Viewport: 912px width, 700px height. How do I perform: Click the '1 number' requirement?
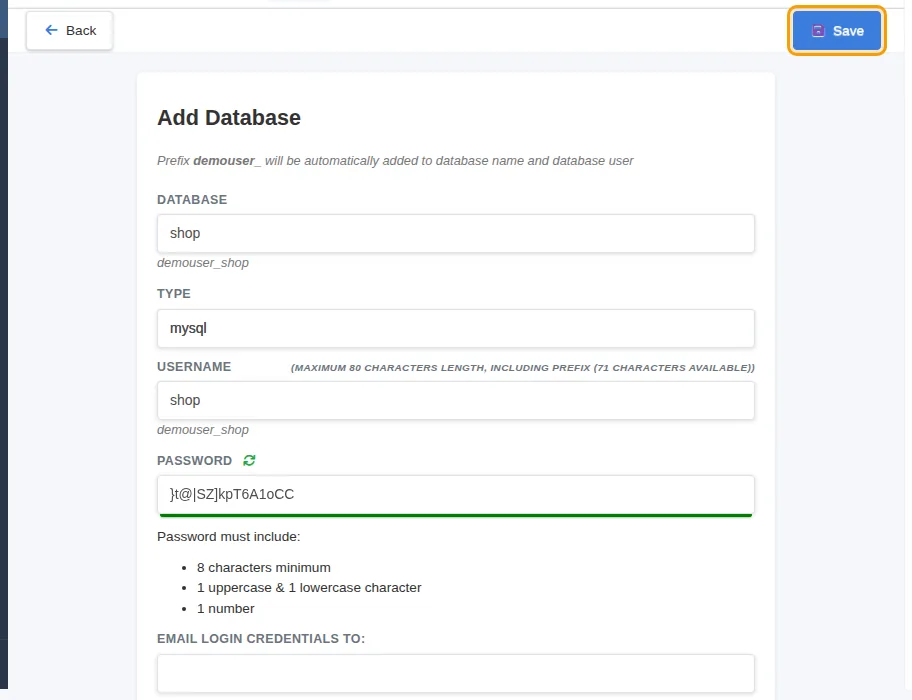(x=226, y=609)
